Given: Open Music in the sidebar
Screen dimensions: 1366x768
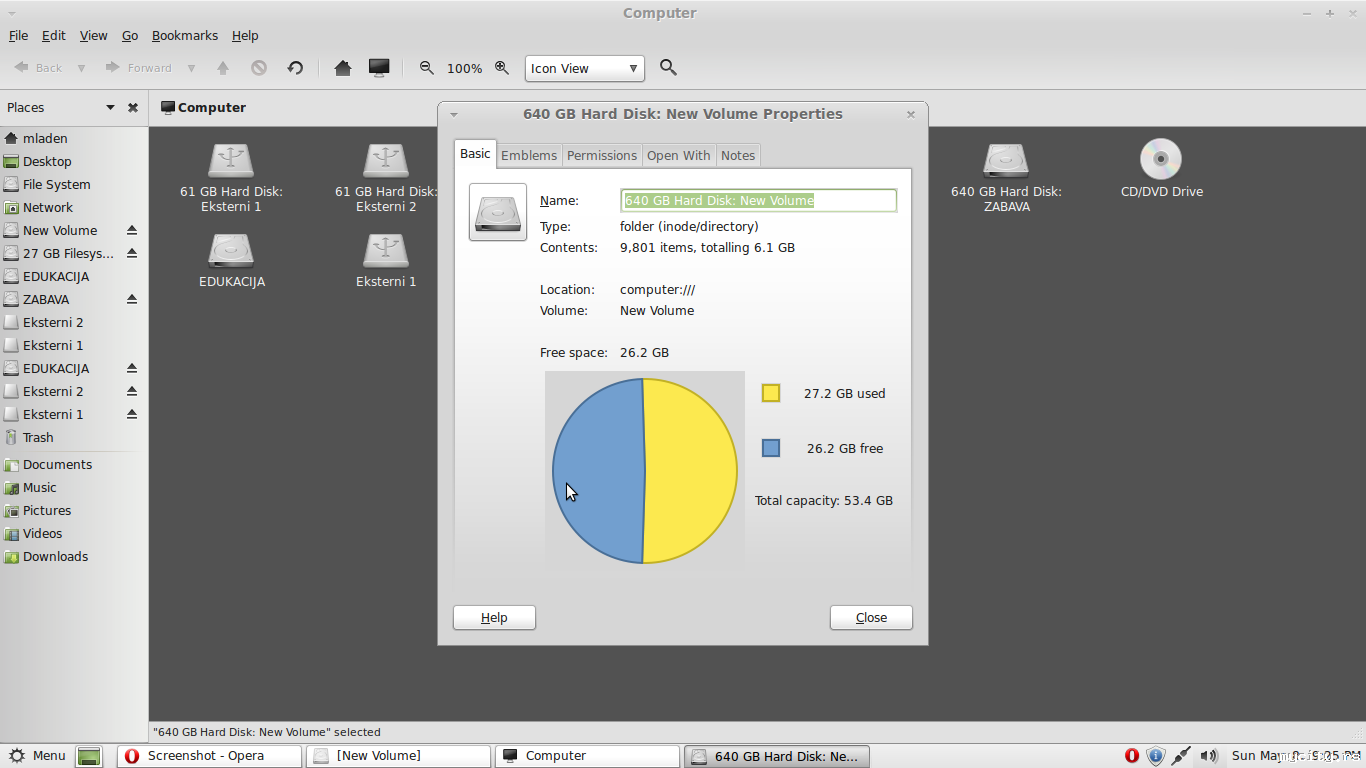Looking at the screenshot, I should [x=40, y=488].
